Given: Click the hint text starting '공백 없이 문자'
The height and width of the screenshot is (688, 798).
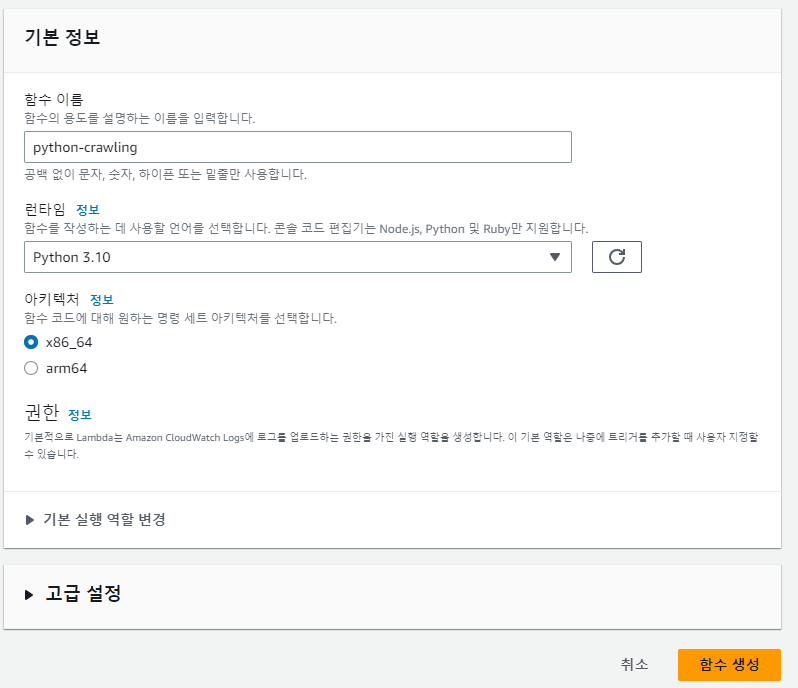Looking at the screenshot, I should tap(165, 175).
